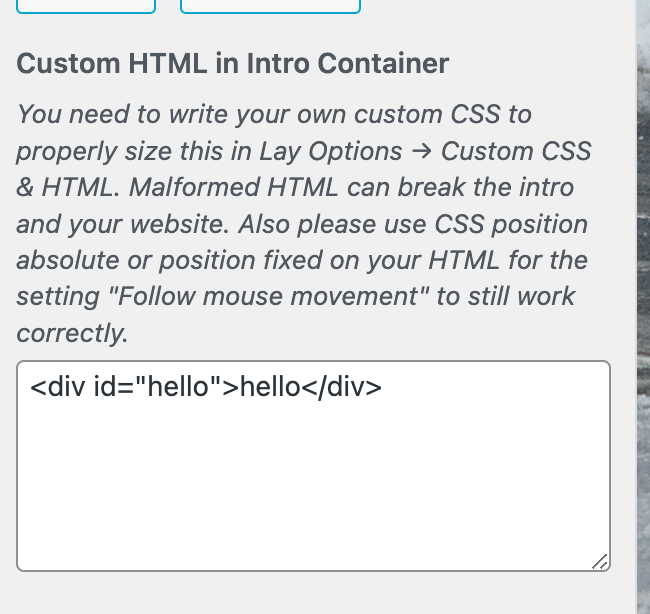Click the "Custom HTML in Intro Container" heading
Screen dimensions: 650x614
coord(233,64)
